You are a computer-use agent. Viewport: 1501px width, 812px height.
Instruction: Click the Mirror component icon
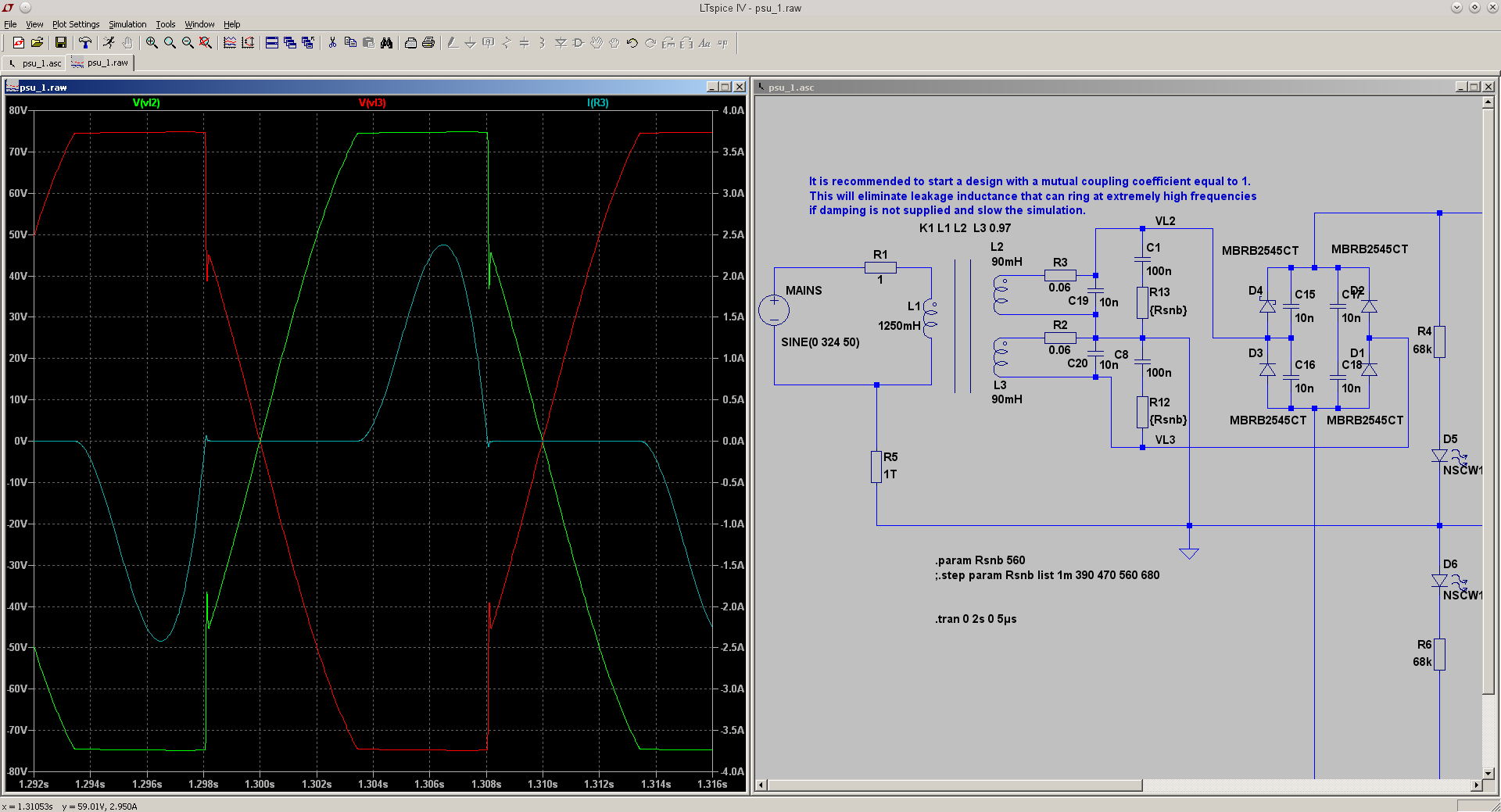(686, 43)
